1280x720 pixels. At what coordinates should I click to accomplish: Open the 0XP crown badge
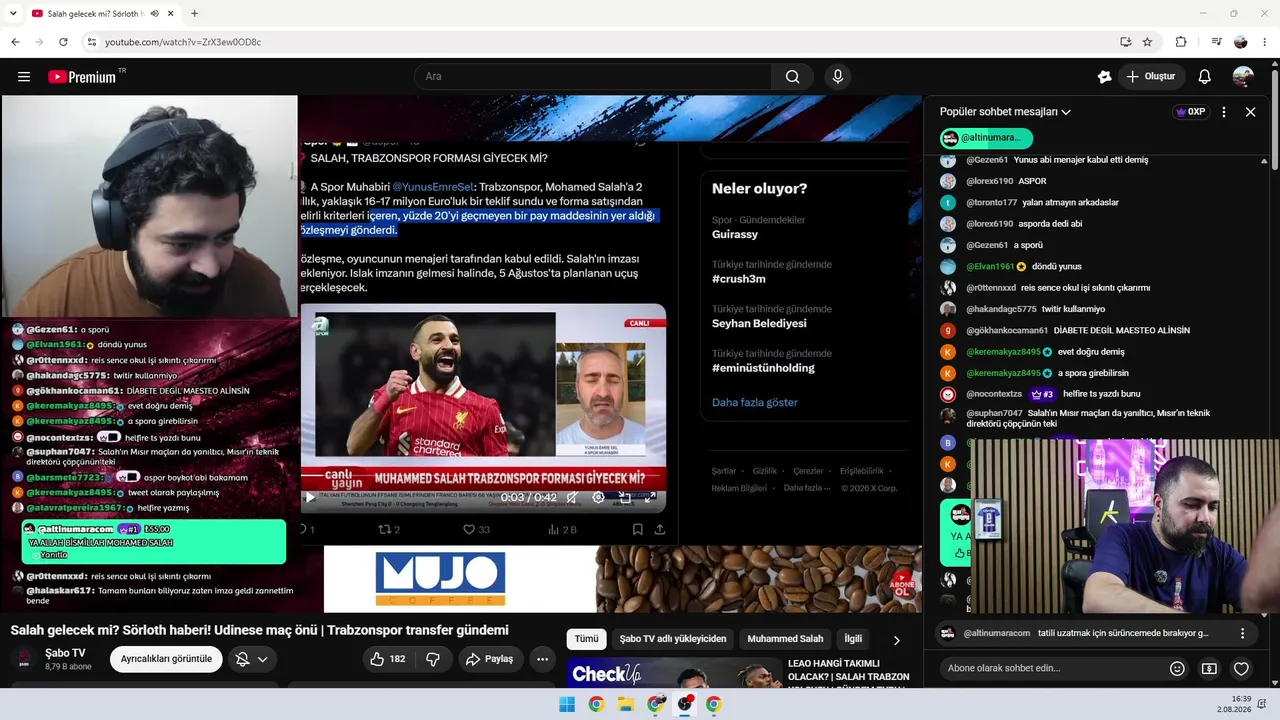pyautogui.click(x=1191, y=112)
